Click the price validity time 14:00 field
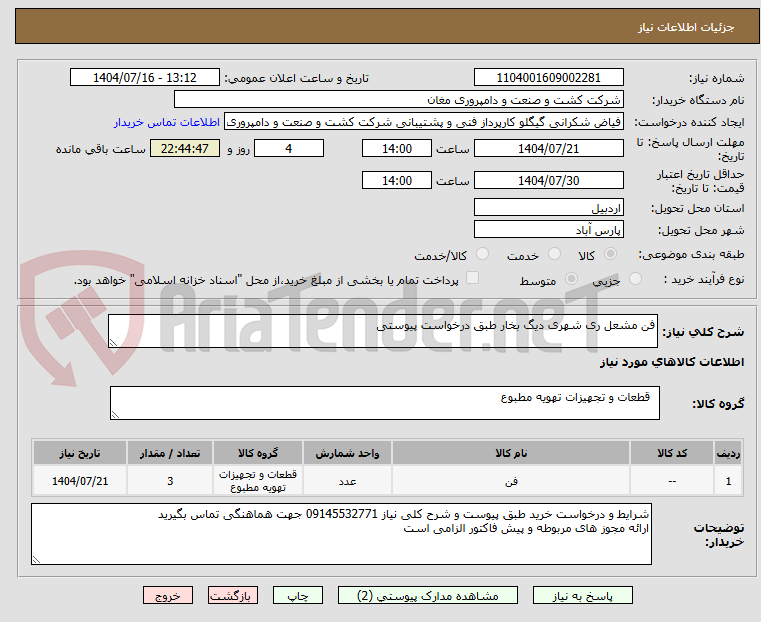Screen dimensions: 761x622 (x=397, y=180)
